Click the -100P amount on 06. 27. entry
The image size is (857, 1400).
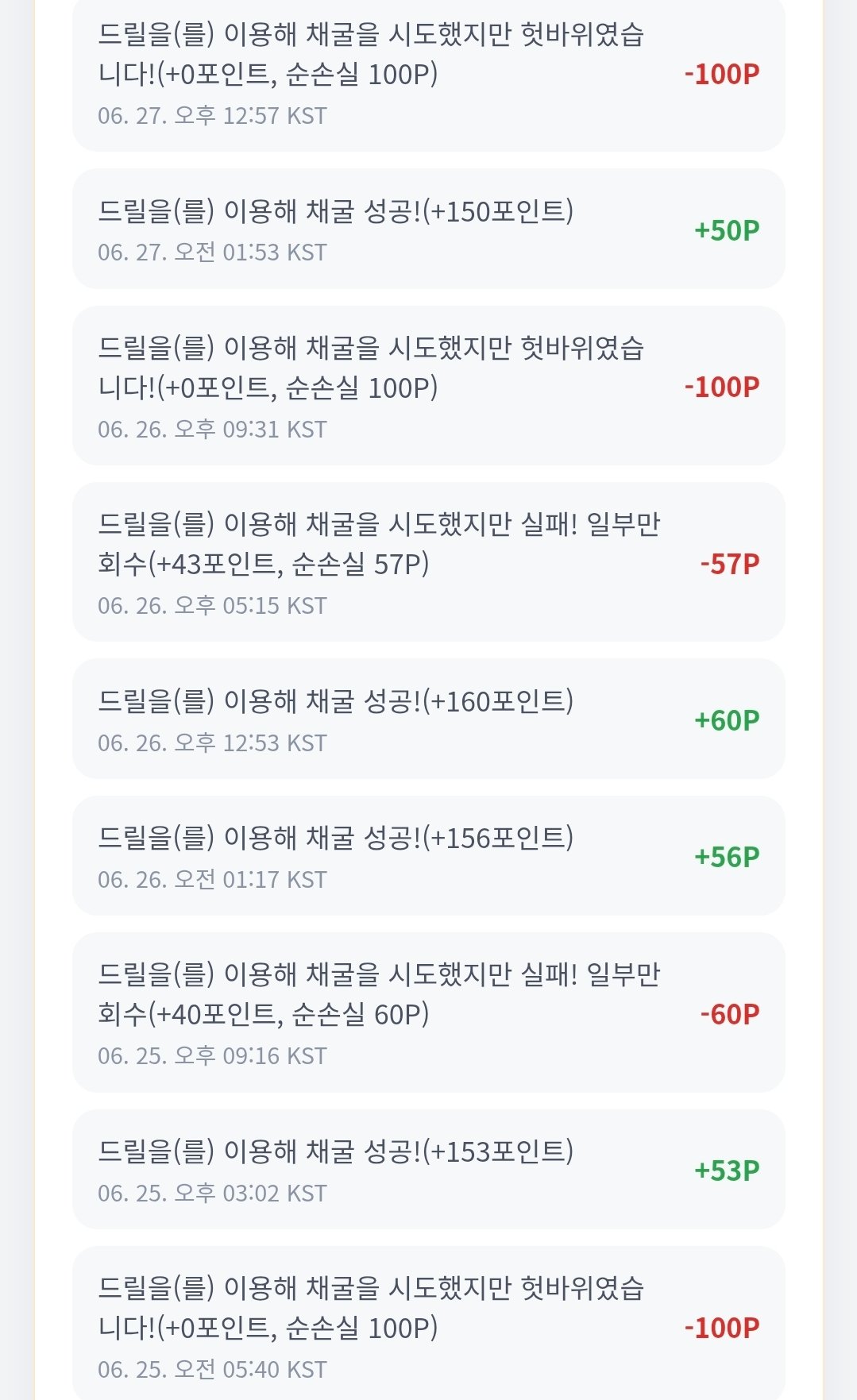(x=722, y=74)
